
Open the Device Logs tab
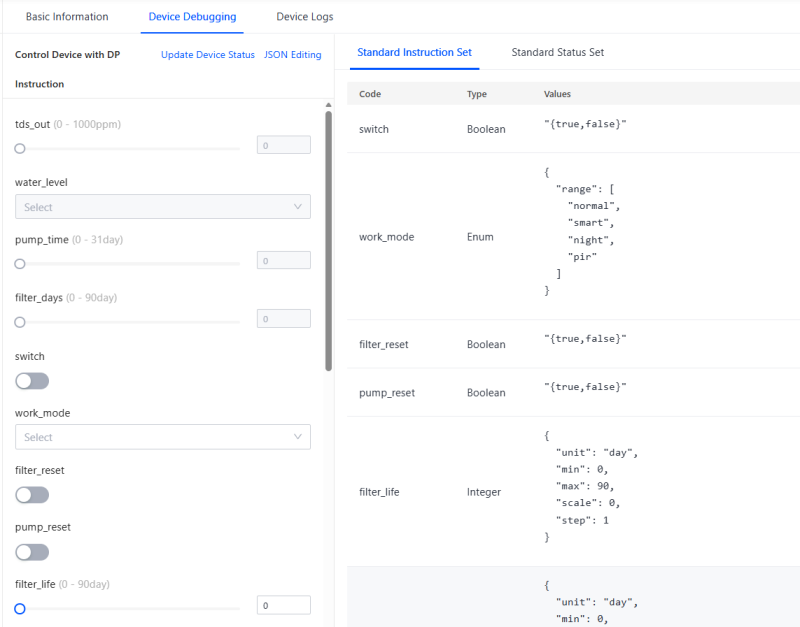[304, 17]
